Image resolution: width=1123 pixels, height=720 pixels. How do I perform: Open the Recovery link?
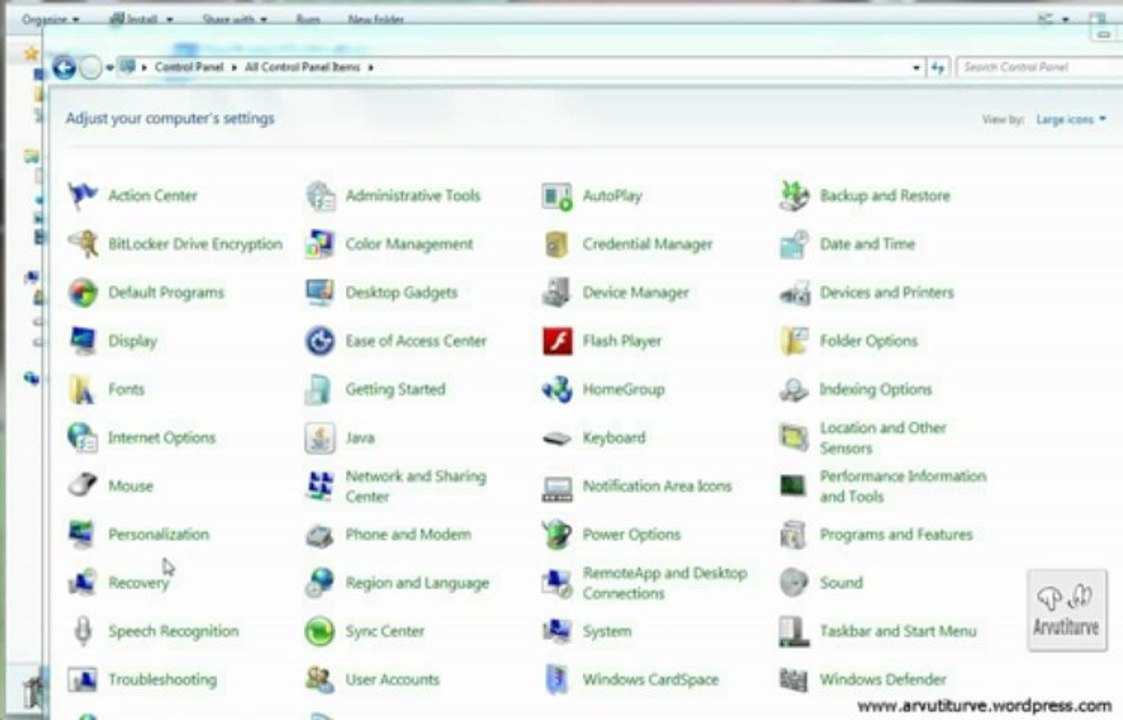tap(138, 582)
